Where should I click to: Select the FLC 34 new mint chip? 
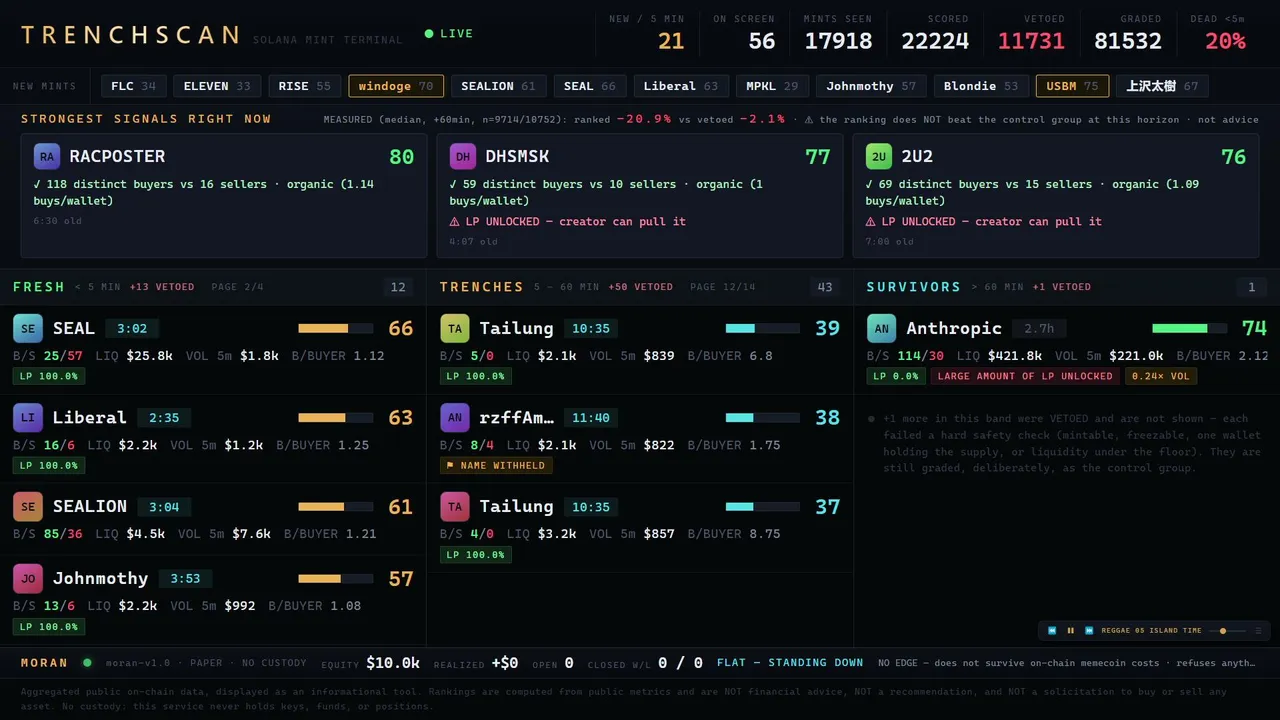pyautogui.click(x=134, y=86)
